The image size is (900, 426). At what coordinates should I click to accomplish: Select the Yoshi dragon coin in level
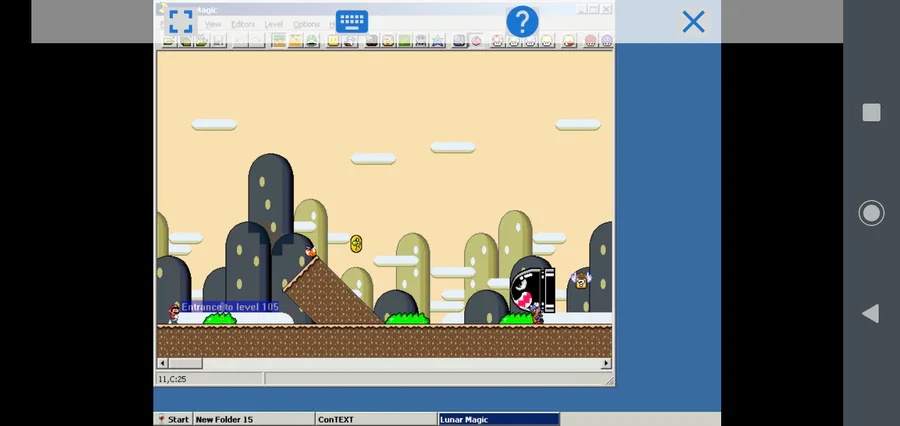click(x=356, y=243)
